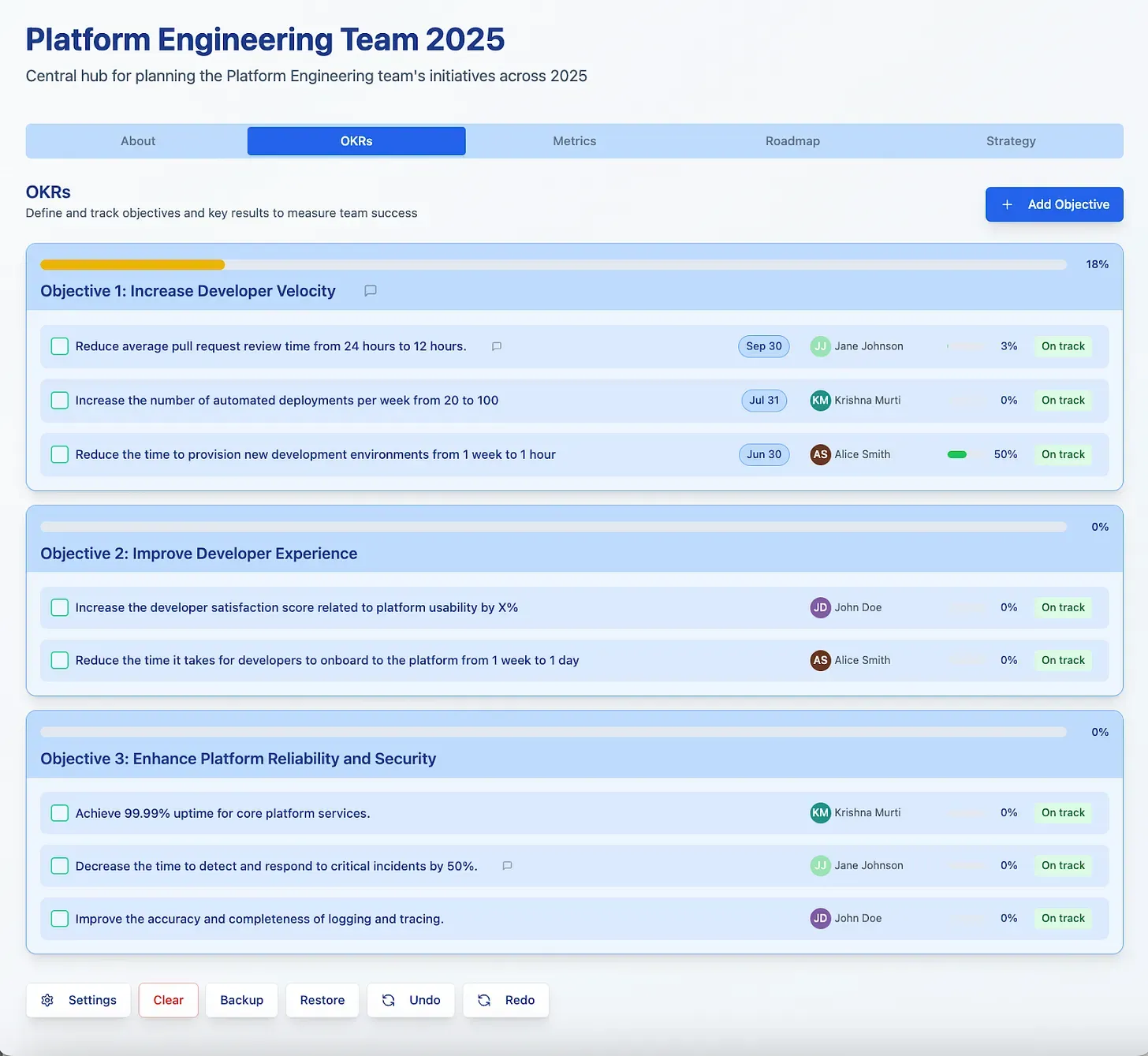Open the Sep 30 due date chip

pos(764,346)
